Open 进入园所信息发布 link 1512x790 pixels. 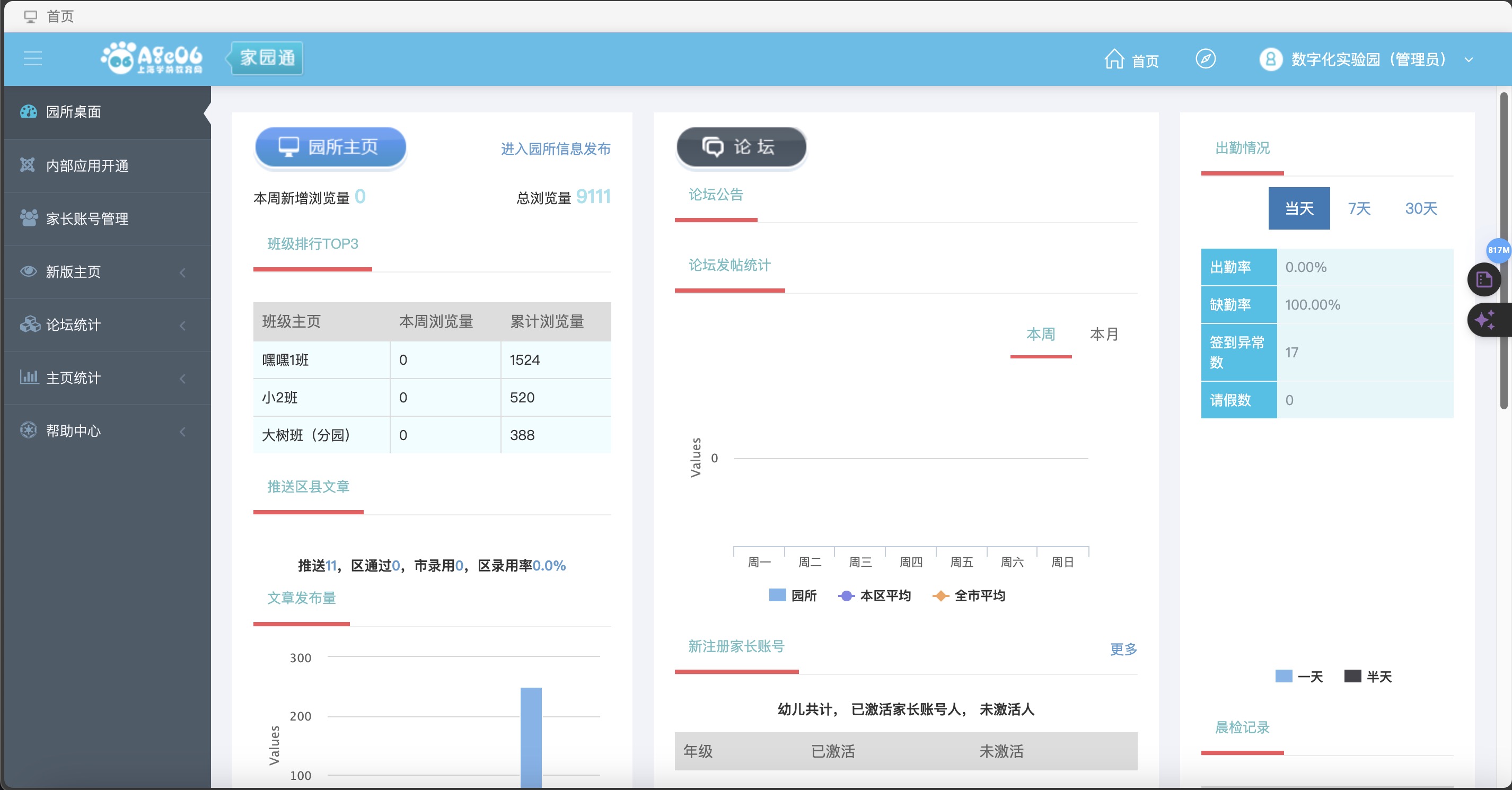(x=555, y=148)
